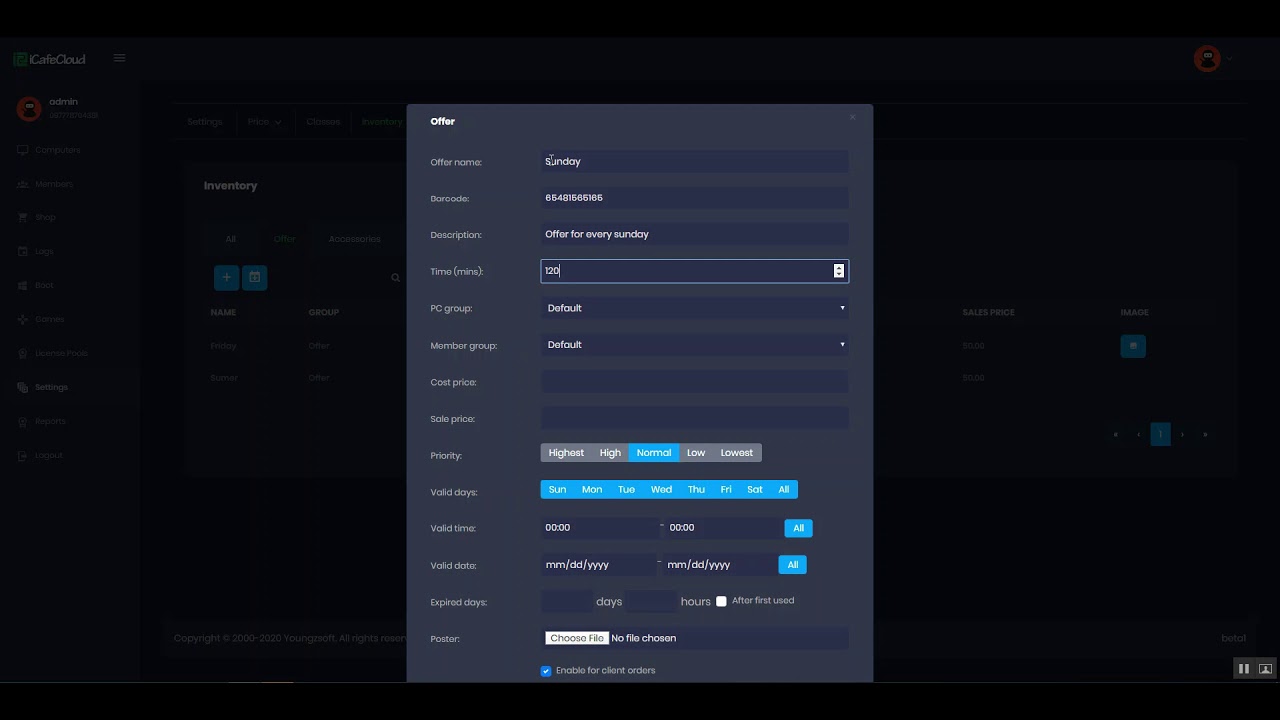The height and width of the screenshot is (720, 1280).
Task: Click All button beside Valid date
Action: [792, 565]
